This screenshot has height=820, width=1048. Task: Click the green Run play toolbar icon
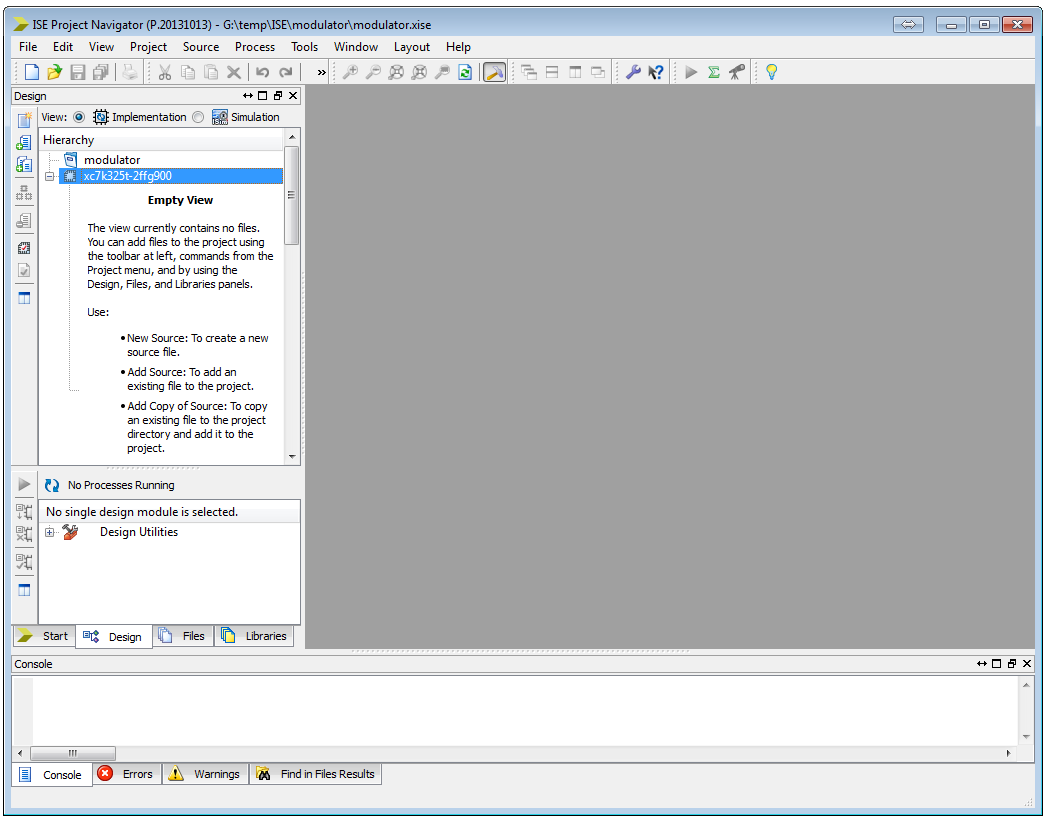pyautogui.click(x=691, y=72)
